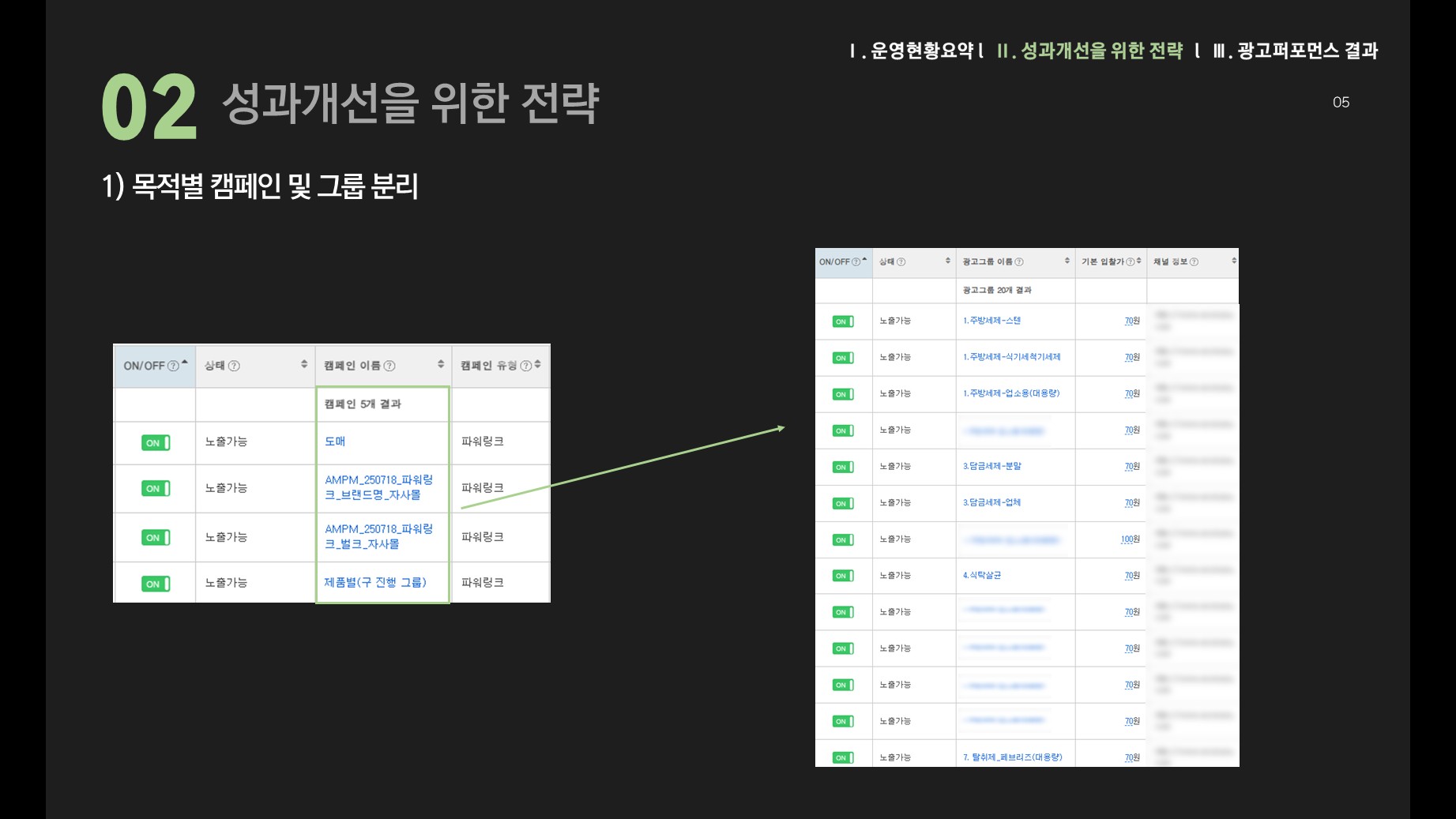1456x819 pixels.
Task: Toggle ON switch for 도매 campaign
Action: [156, 443]
